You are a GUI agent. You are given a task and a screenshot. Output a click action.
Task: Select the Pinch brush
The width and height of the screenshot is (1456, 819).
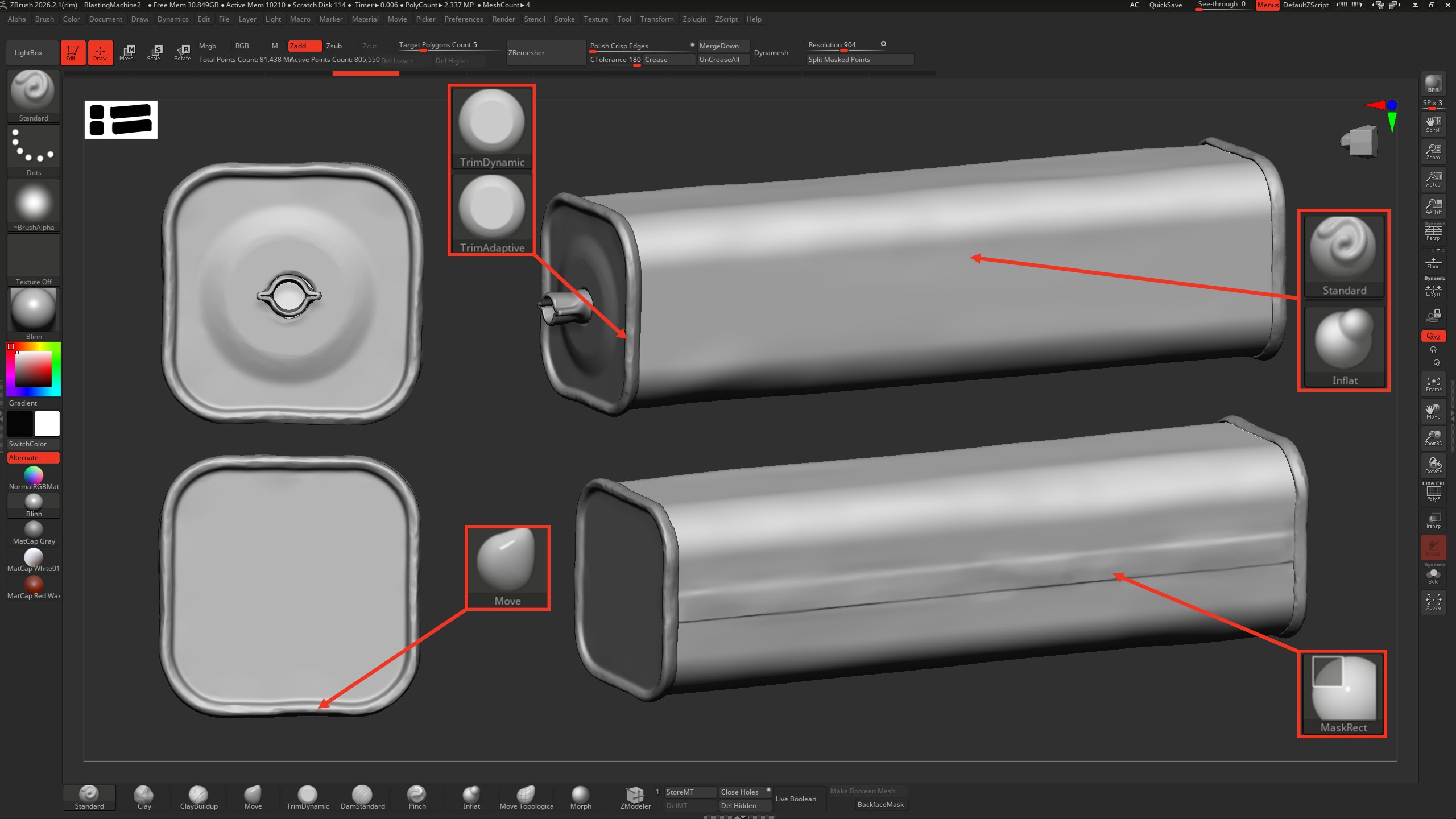point(417,797)
